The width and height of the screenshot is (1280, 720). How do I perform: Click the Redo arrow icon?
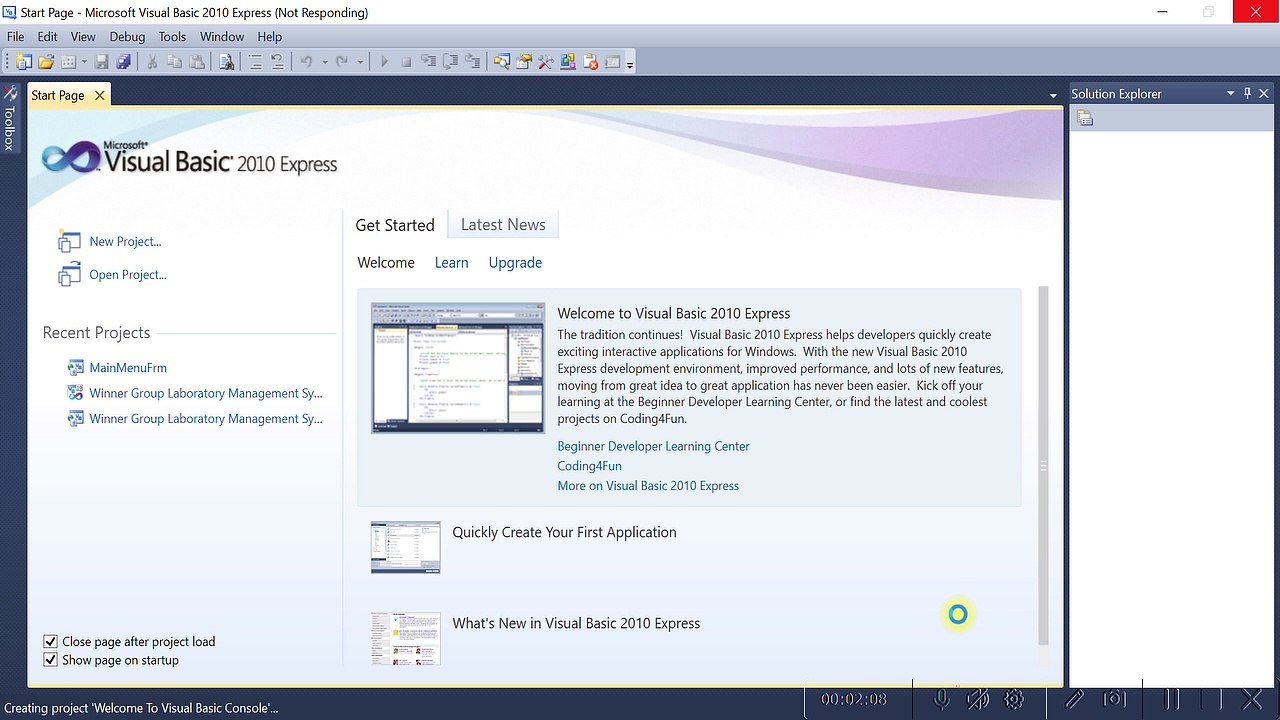pyautogui.click(x=342, y=62)
